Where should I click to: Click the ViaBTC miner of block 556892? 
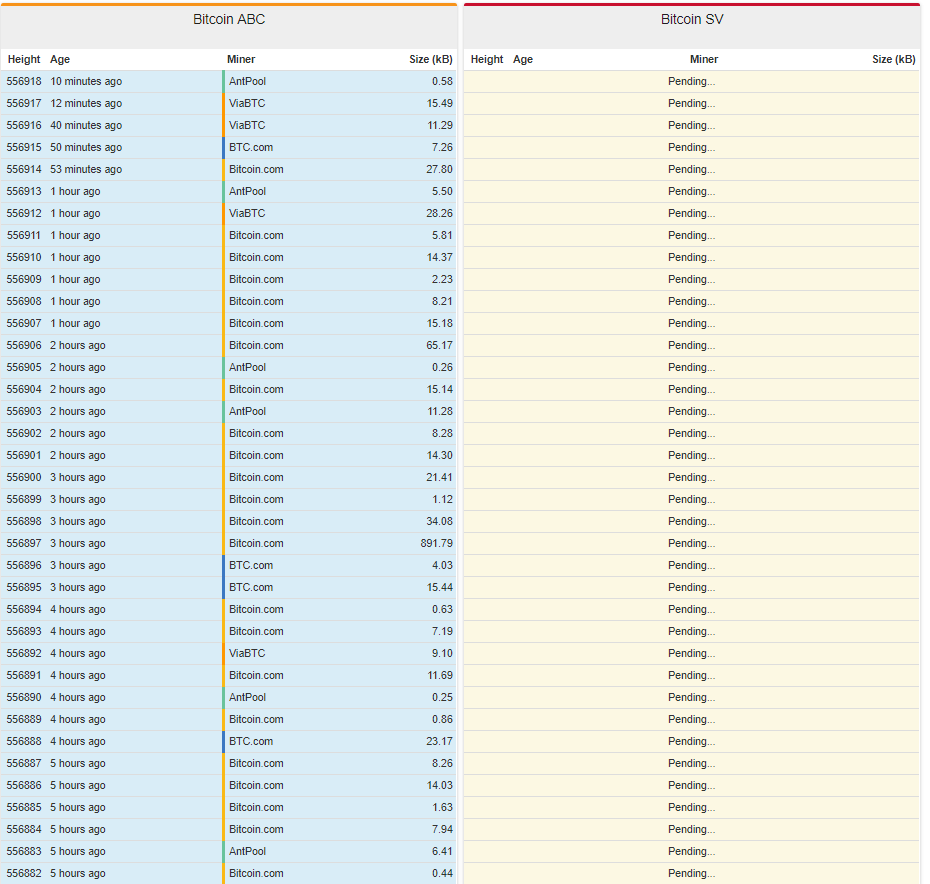247,653
